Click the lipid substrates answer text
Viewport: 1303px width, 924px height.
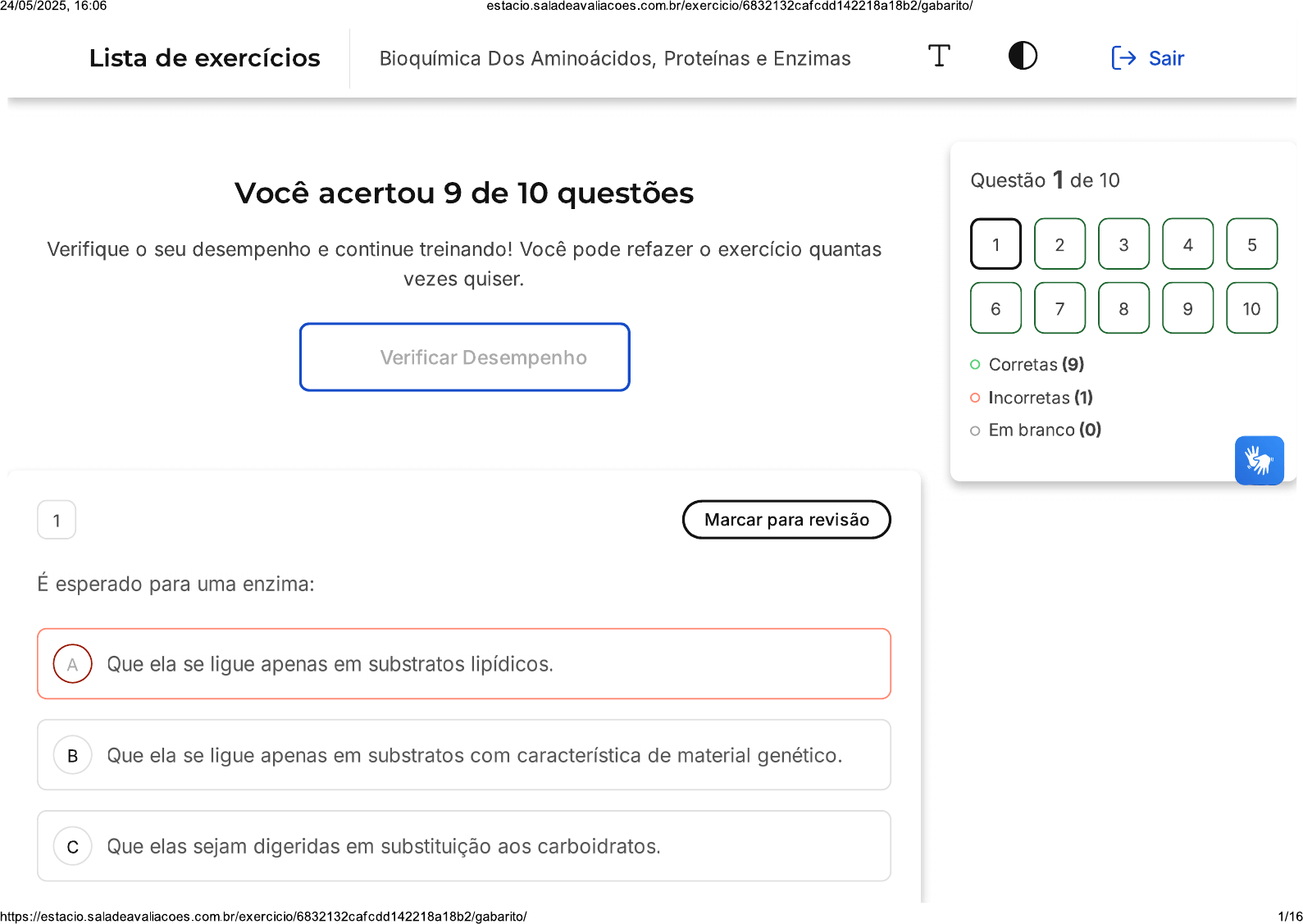point(330,664)
